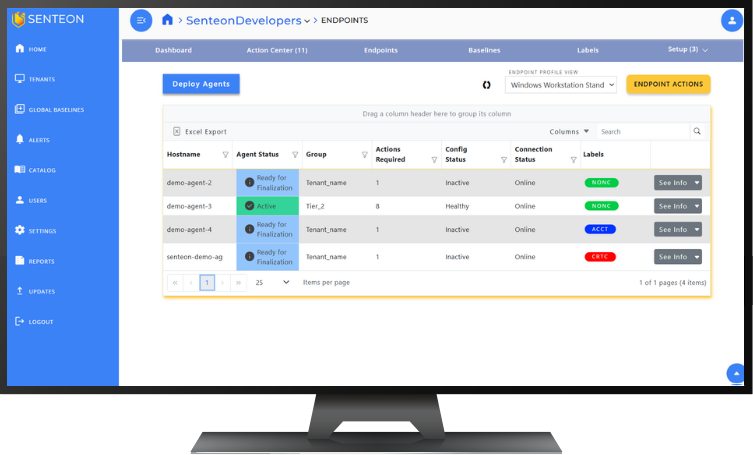This screenshot has height=455, width=753.
Task: Open the Columns dropdown
Action: (569, 131)
